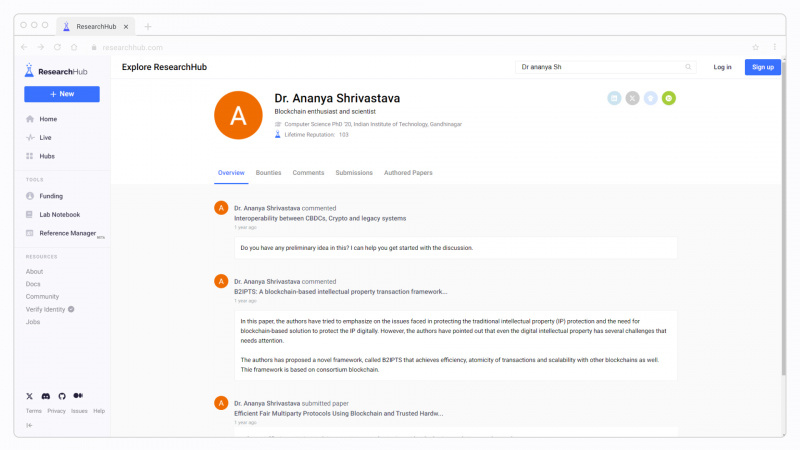Screen dimensions: 800x450
Task: Click the avatar beside the B2IPTS comment
Action: coord(221,281)
